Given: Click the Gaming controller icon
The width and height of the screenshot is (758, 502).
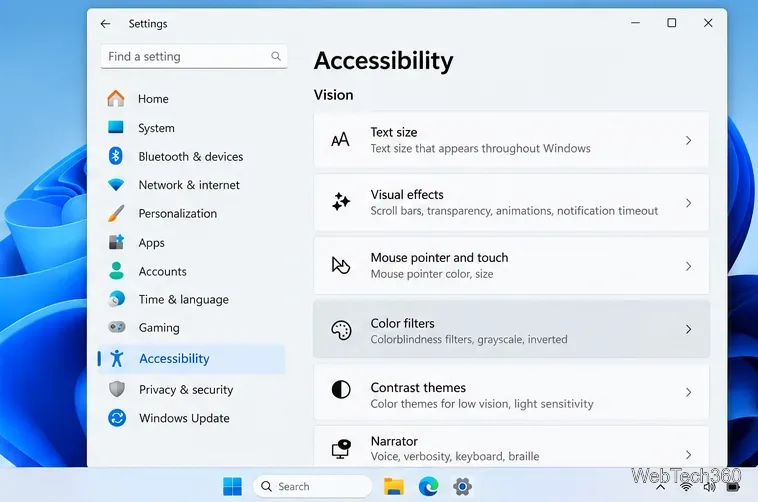Looking at the screenshot, I should pos(117,327).
